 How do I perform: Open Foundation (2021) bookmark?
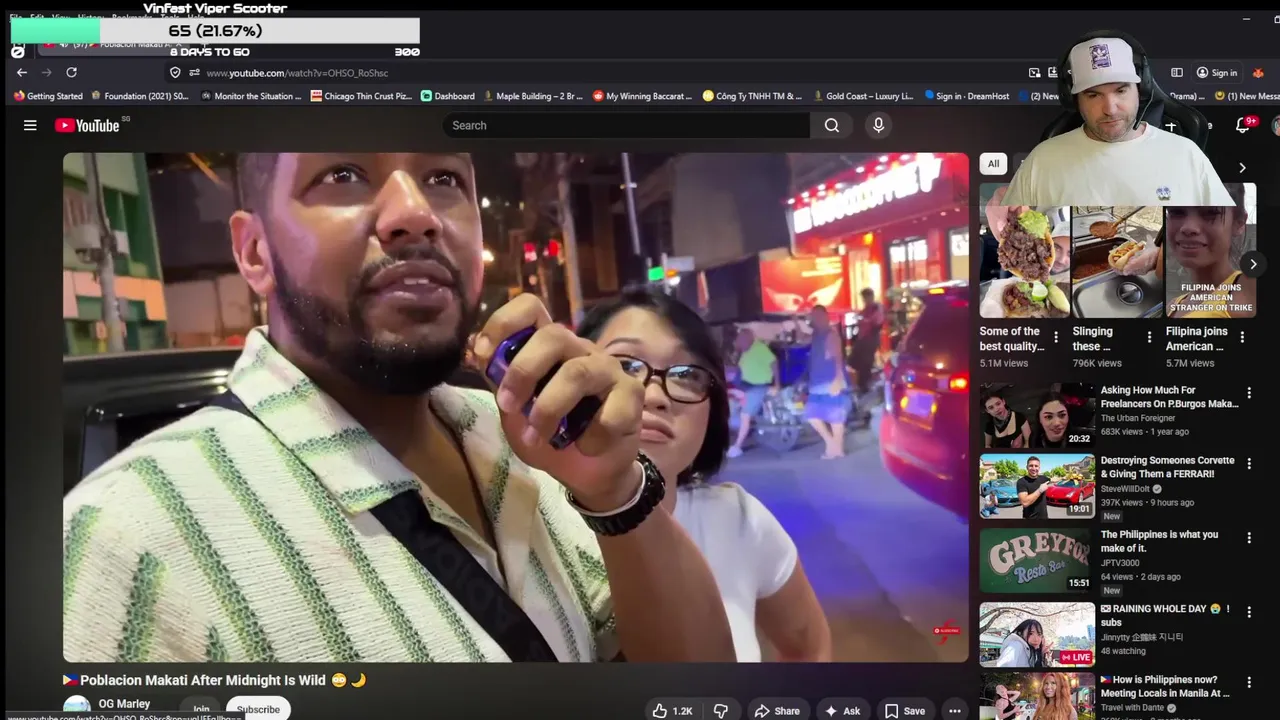(139, 96)
